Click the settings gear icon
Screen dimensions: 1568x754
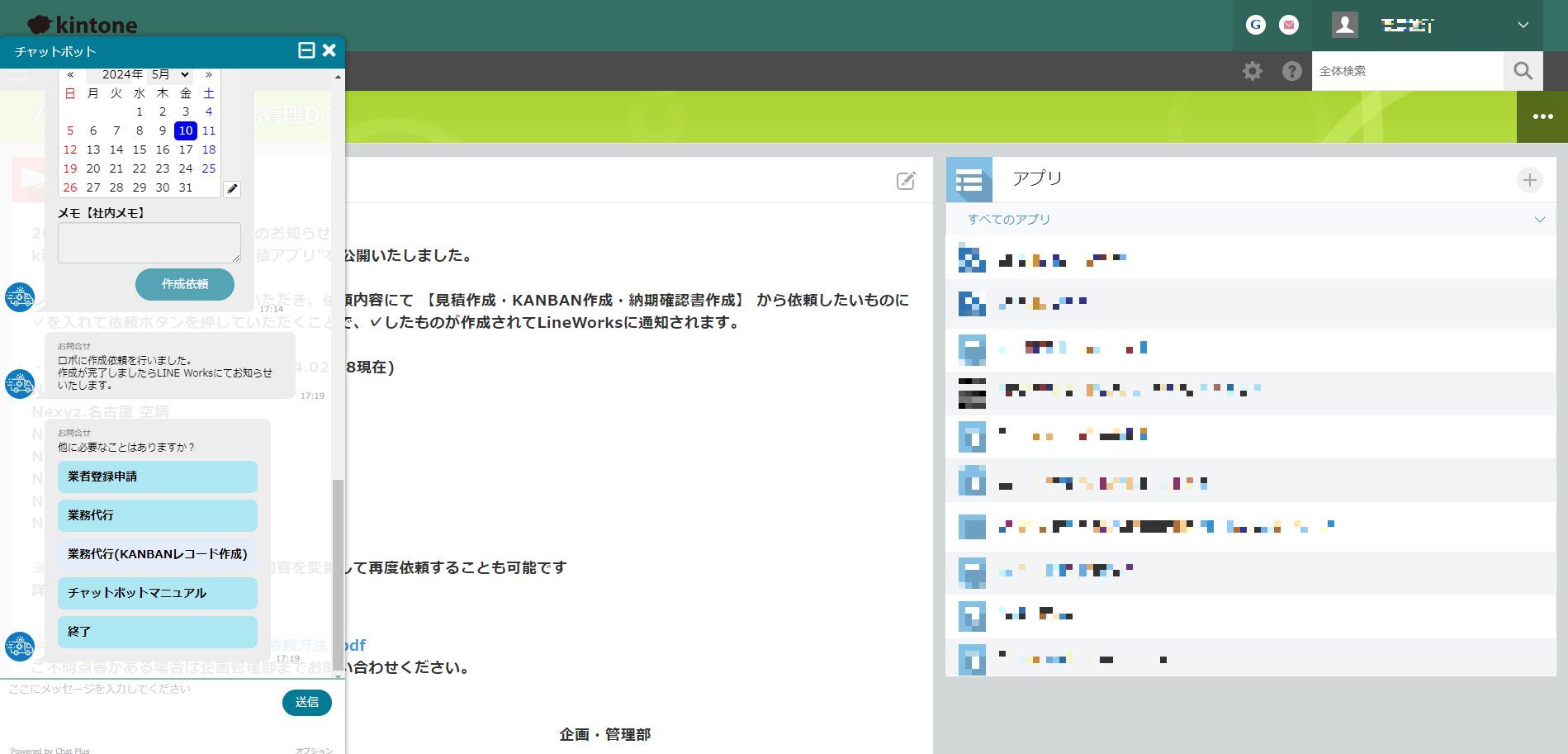pos(1252,71)
